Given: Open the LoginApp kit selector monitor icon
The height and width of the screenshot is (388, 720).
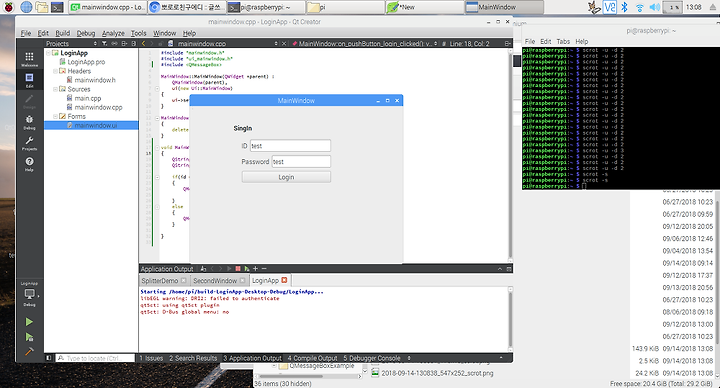Looking at the screenshot, I should [x=29, y=294].
